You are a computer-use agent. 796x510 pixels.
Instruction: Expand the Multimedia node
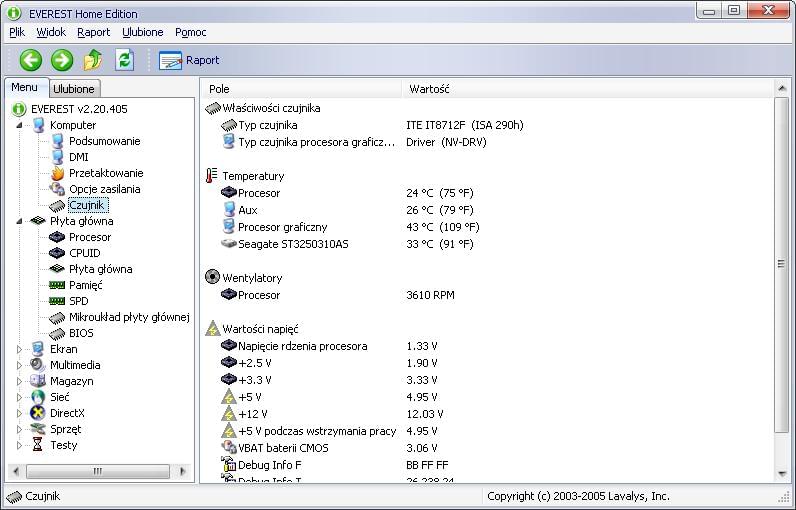[x=19, y=365]
